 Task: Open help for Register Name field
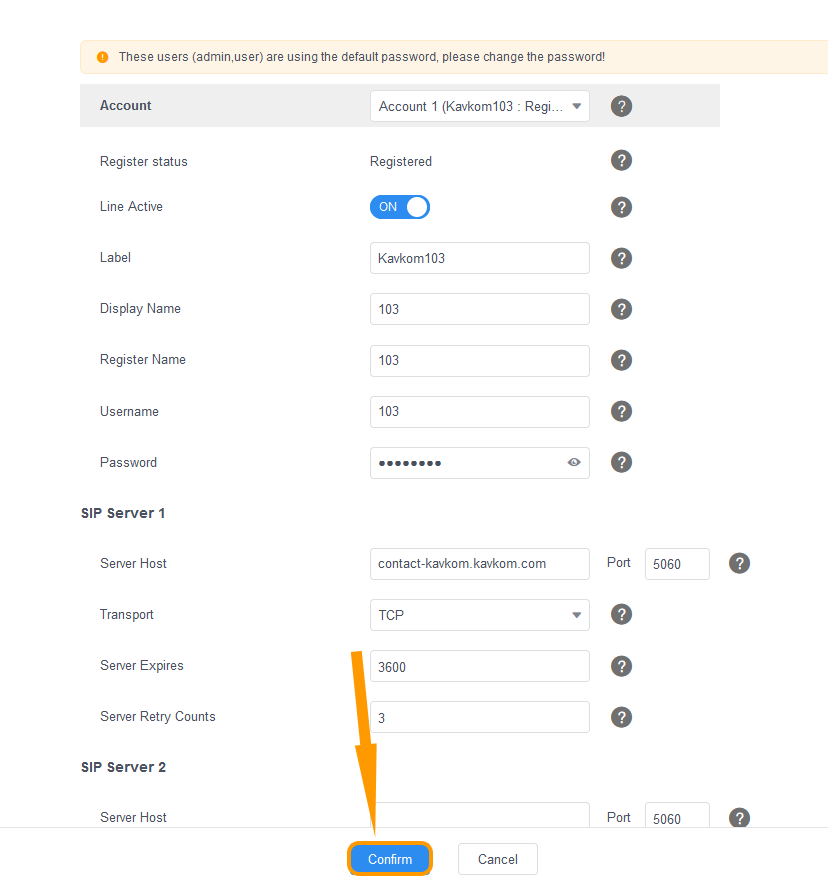621,360
